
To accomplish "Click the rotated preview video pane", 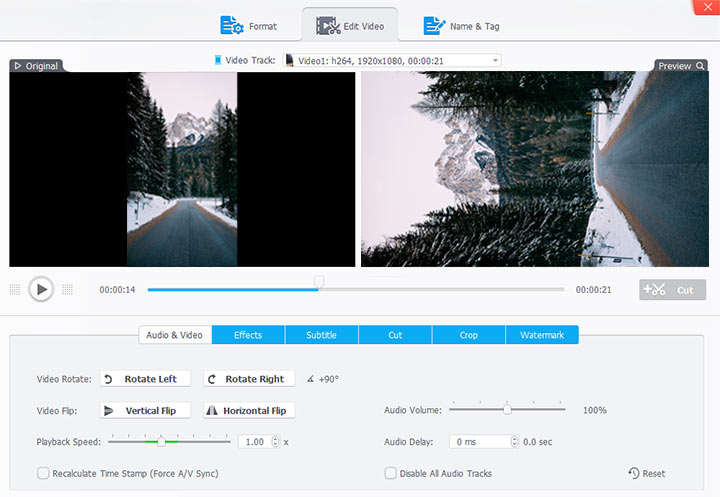I will pyautogui.click(x=534, y=169).
